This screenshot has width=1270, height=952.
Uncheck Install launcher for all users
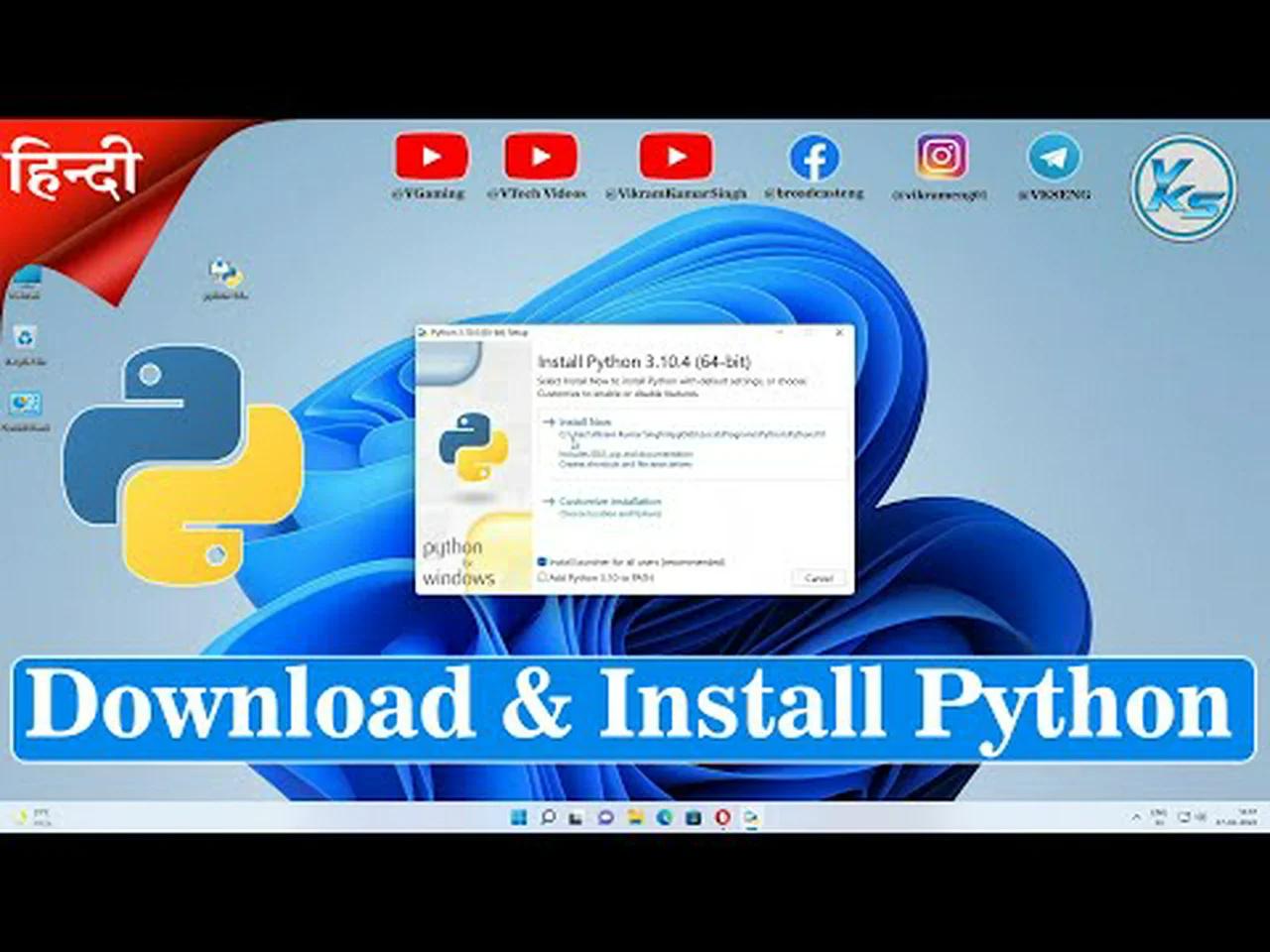pyautogui.click(x=540, y=561)
